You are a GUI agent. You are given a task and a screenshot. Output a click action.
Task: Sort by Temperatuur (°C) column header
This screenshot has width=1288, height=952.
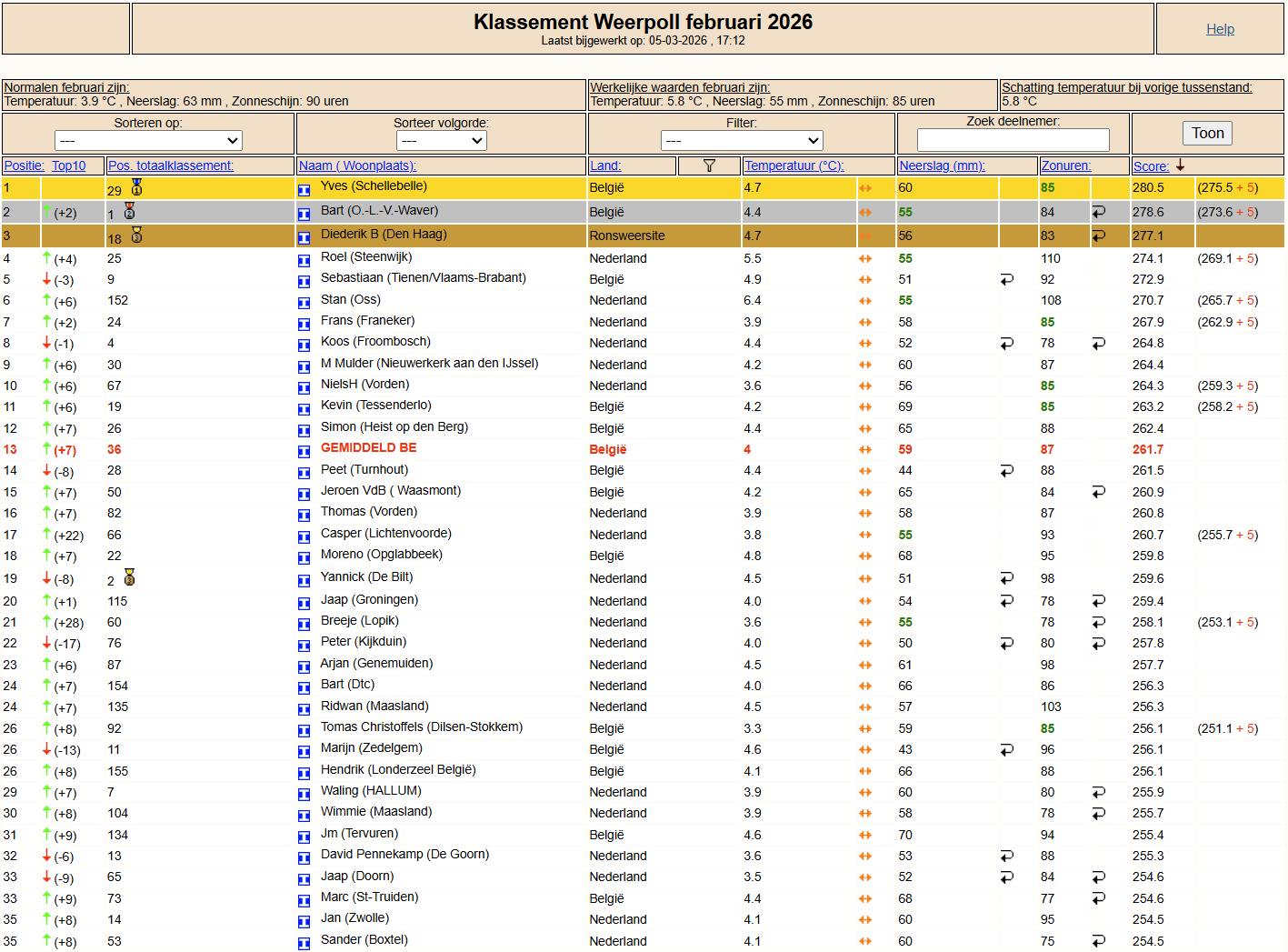click(x=794, y=165)
